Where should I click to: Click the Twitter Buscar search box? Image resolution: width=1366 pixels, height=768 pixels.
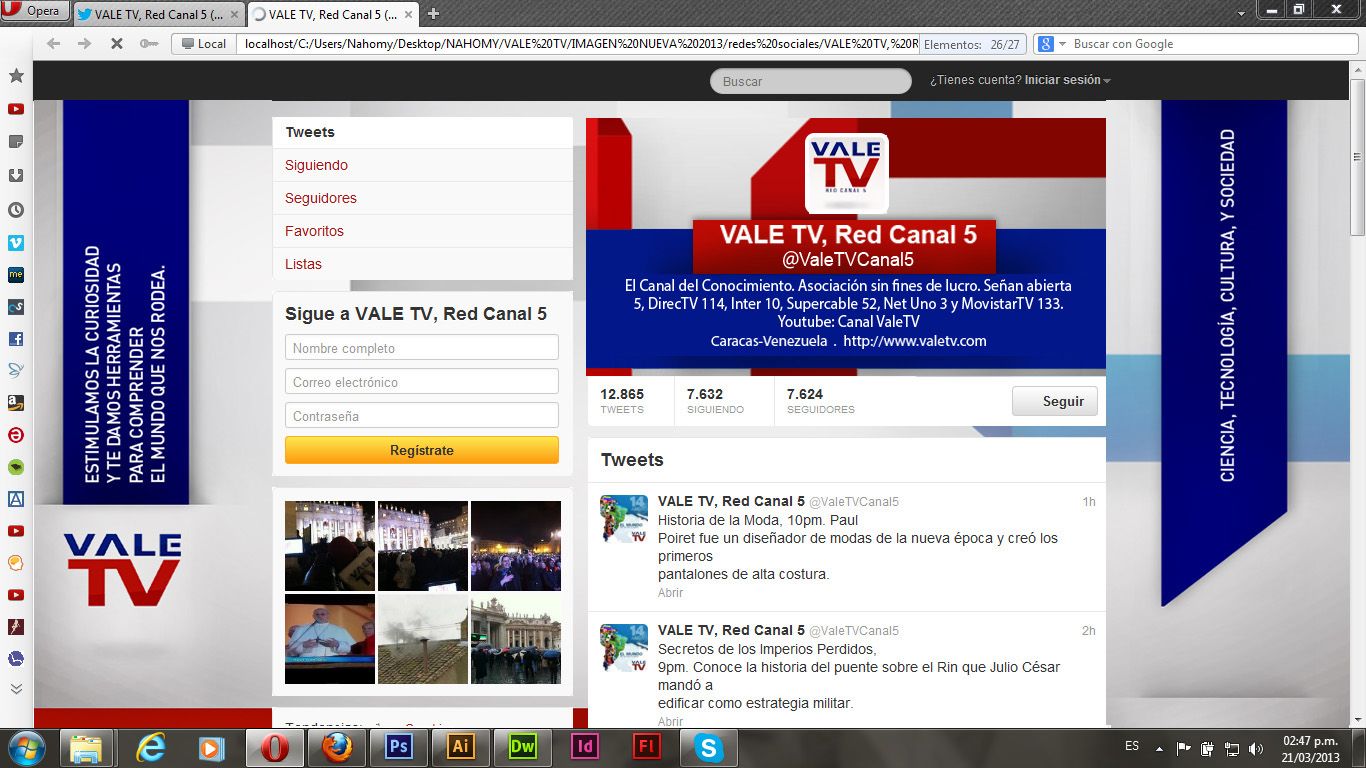tap(811, 81)
